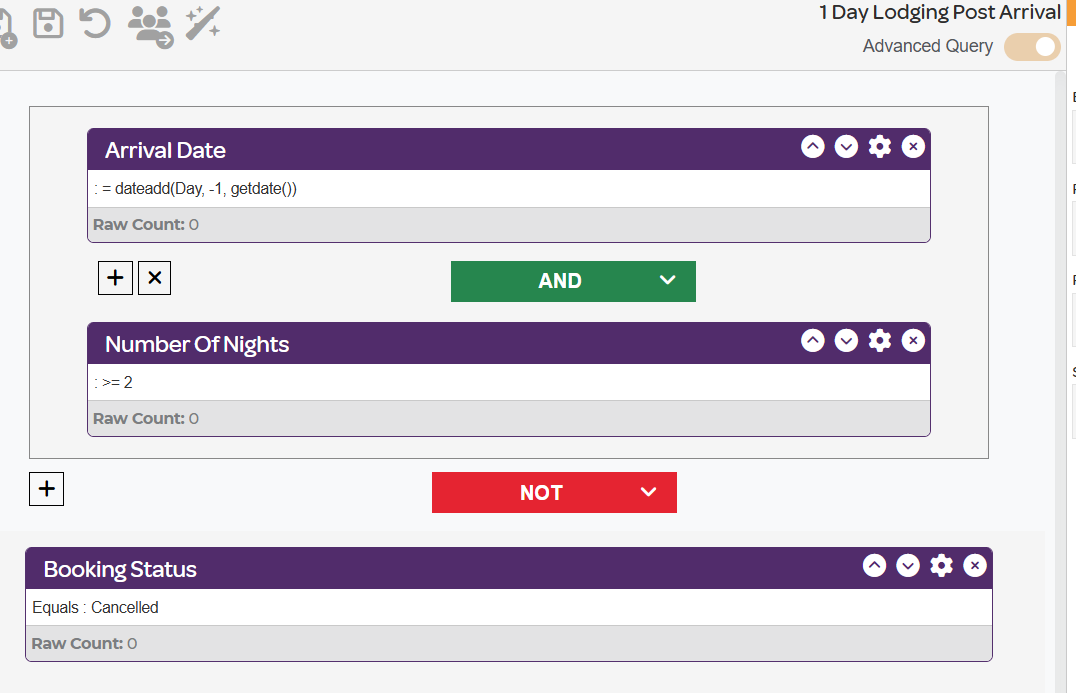The height and width of the screenshot is (693, 1076).
Task: Move Number Of Nights criterion down
Action: [846, 340]
